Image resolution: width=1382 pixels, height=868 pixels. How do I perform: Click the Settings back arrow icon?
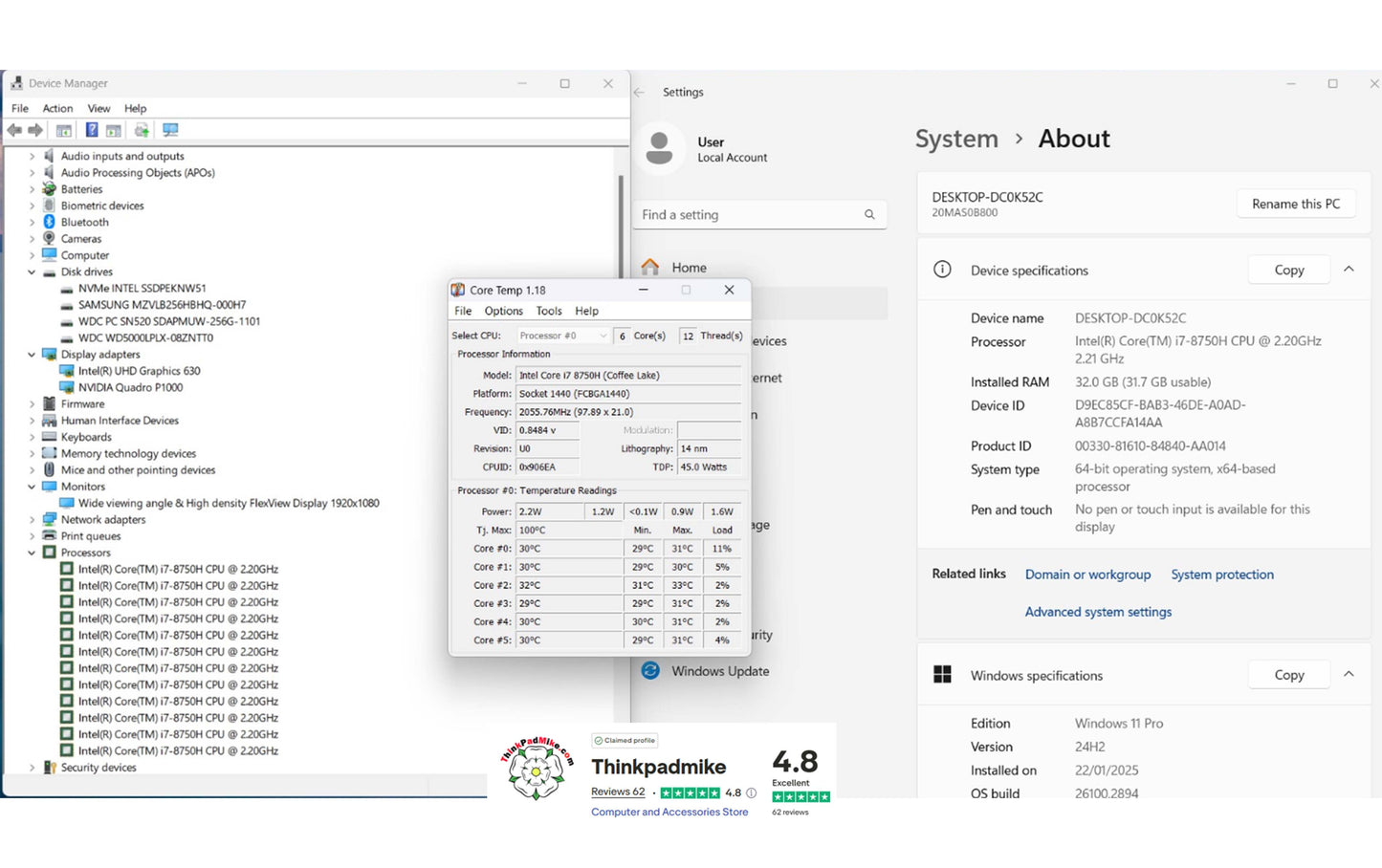(x=640, y=93)
